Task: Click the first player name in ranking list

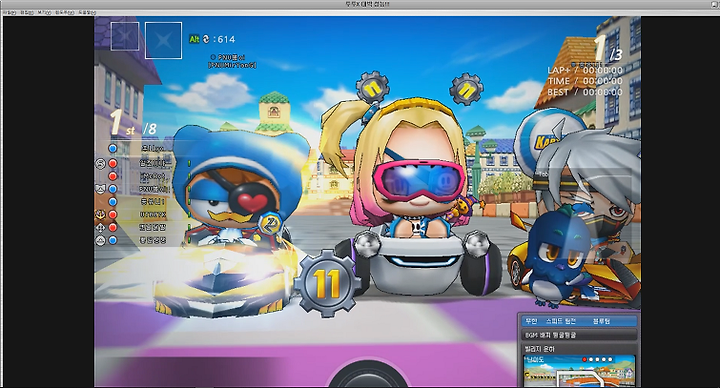Action: coord(153,148)
